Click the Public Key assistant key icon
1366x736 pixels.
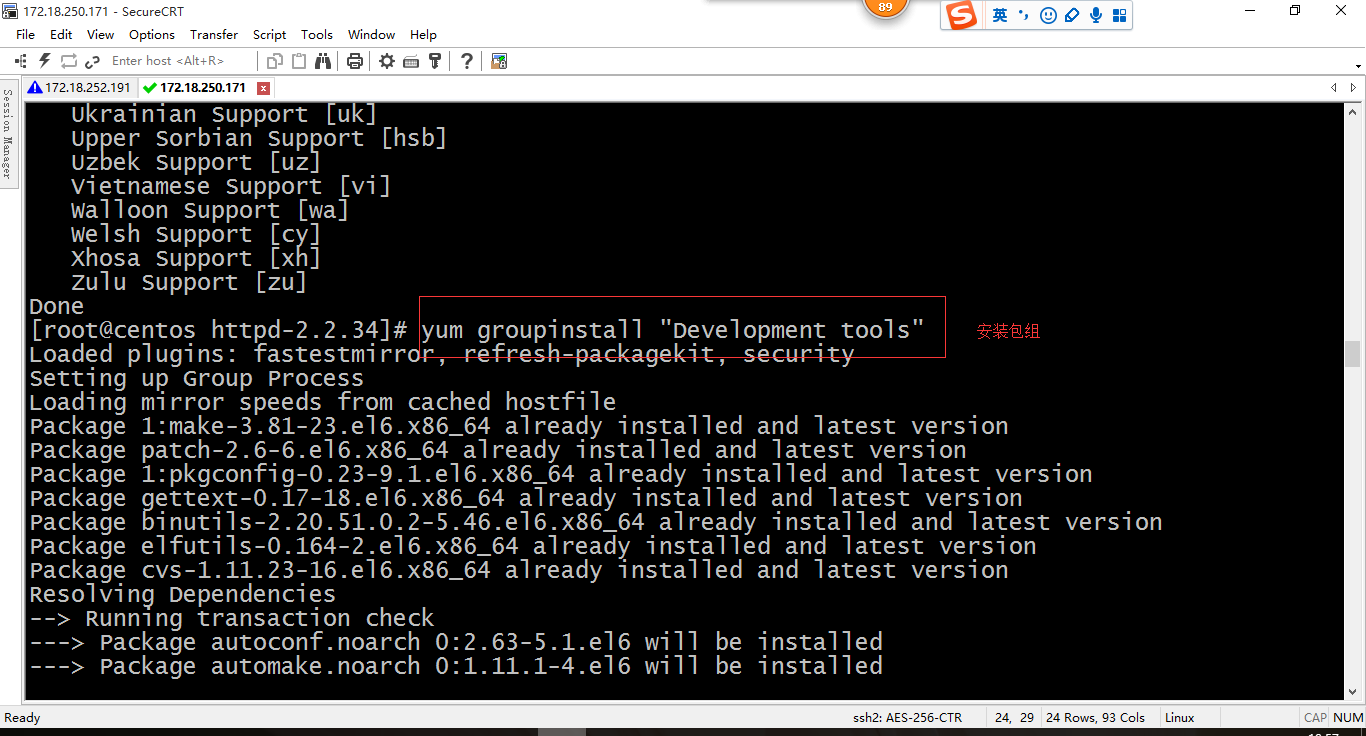(434, 61)
